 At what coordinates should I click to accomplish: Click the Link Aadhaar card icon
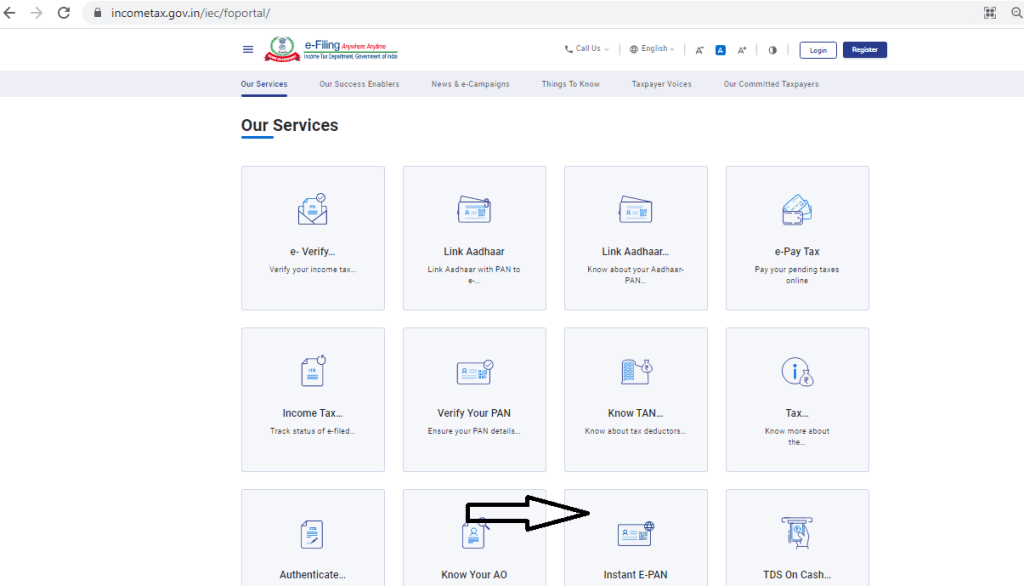(474, 210)
